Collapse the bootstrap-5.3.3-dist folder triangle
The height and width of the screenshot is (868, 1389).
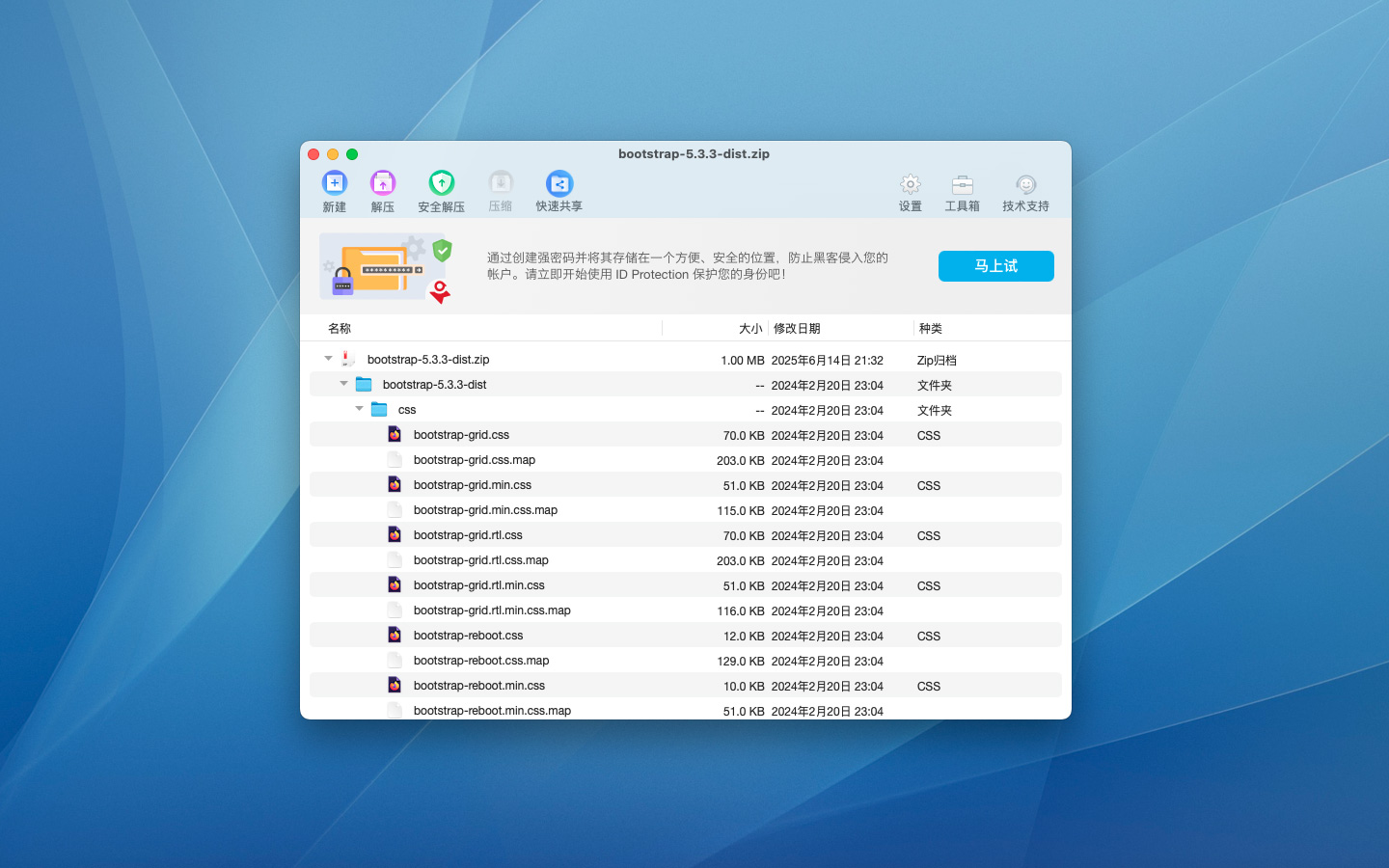(343, 384)
